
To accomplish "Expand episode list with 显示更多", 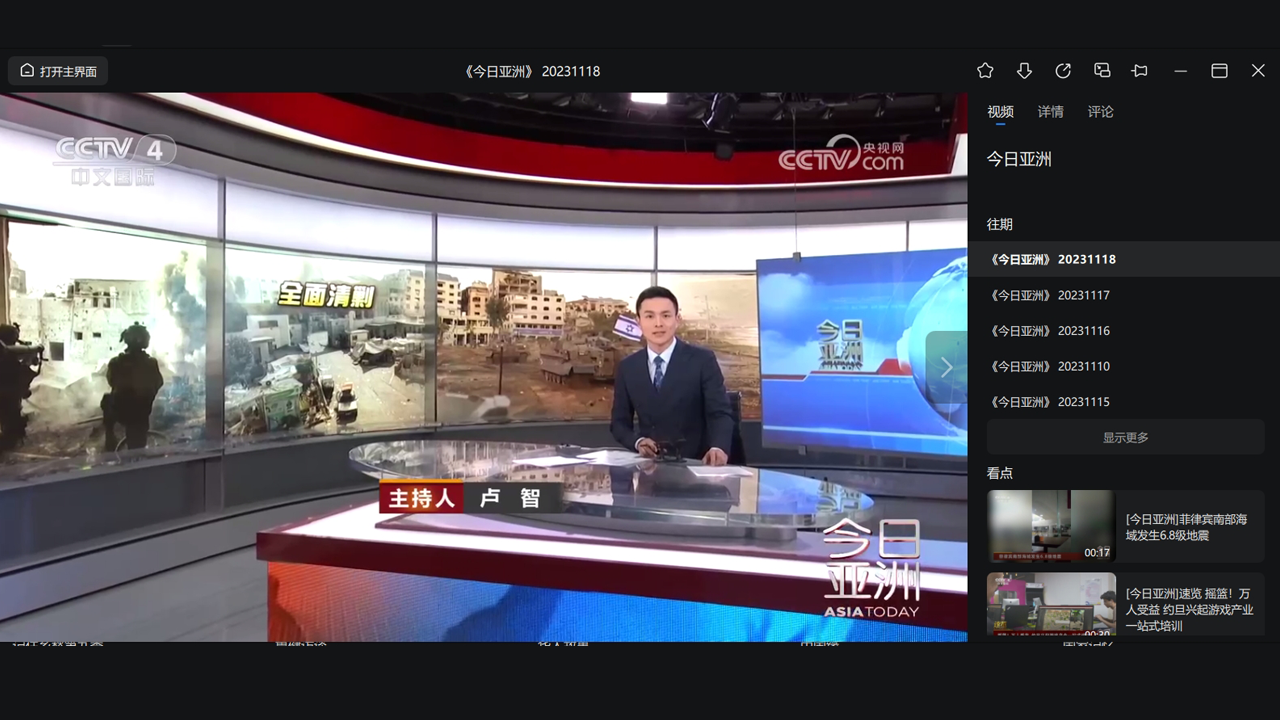I will tap(1125, 438).
